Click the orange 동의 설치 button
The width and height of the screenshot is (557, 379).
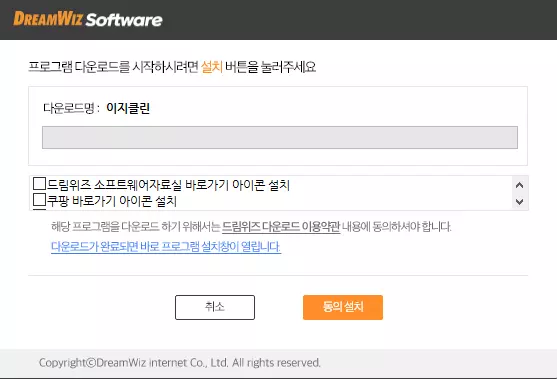[343, 307]
